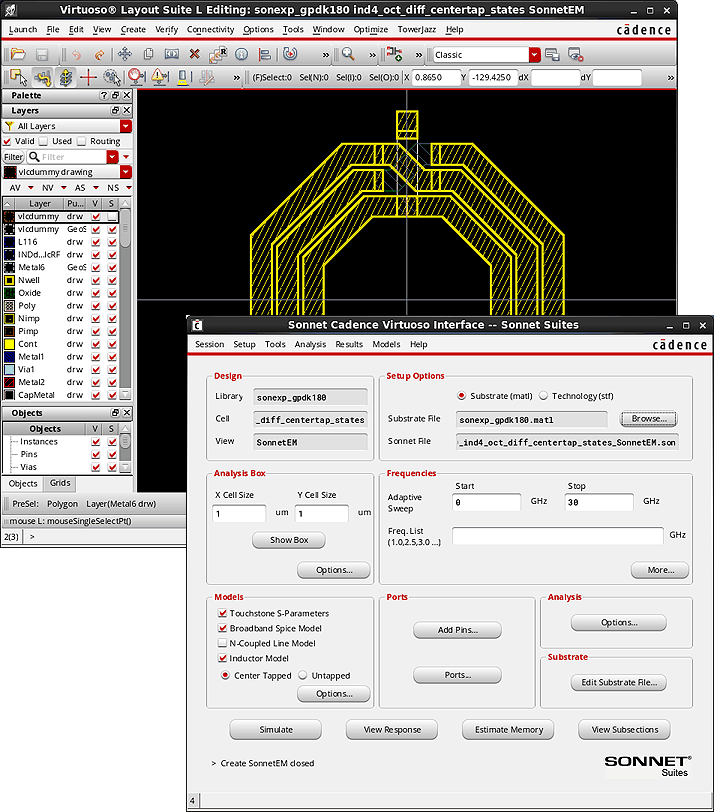Viewport: 714px width, 812px height.
Task: Click the Save disk icon in toolbar
Action: click(42, 54)
